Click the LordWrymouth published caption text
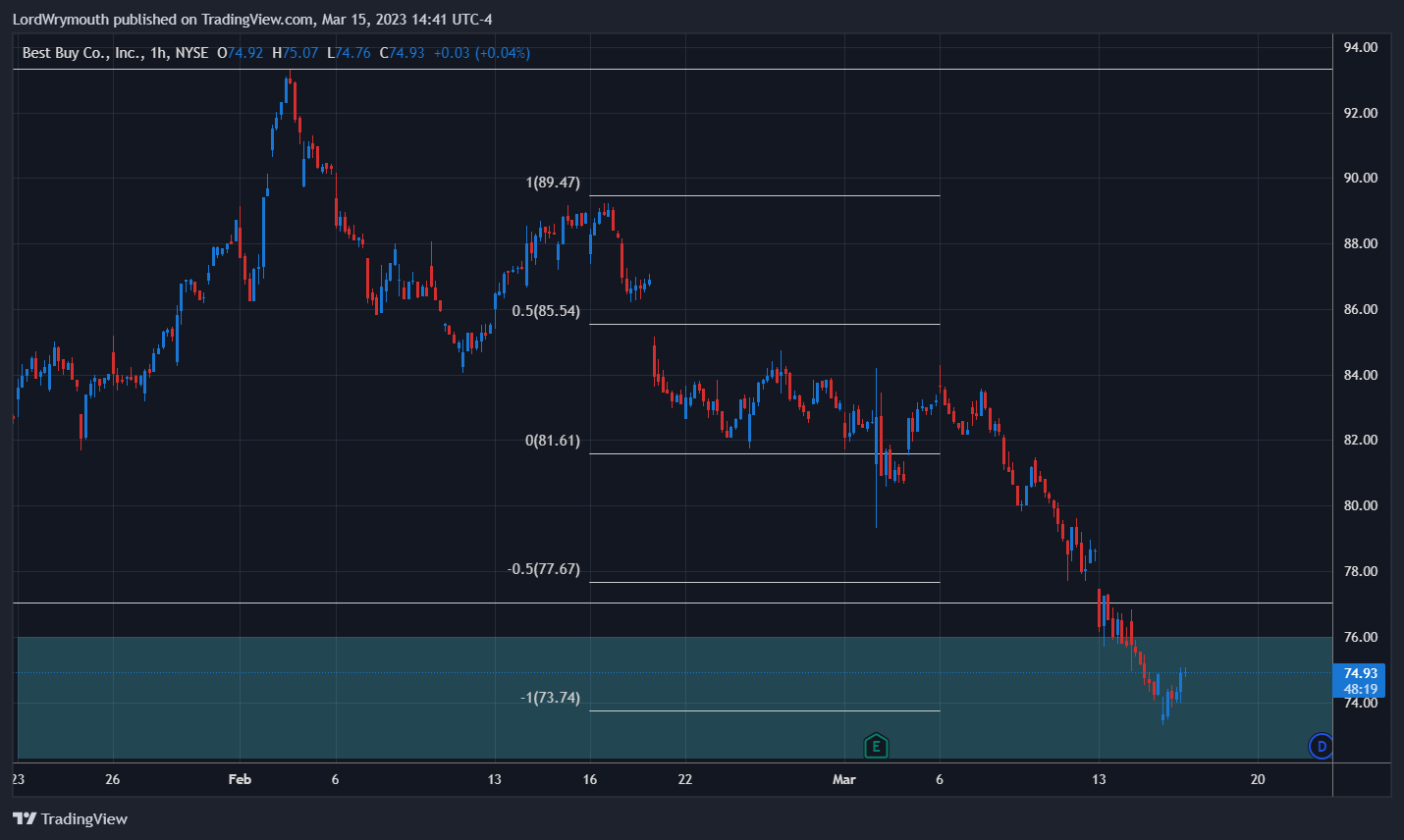1404x840 pixels. 252,20
